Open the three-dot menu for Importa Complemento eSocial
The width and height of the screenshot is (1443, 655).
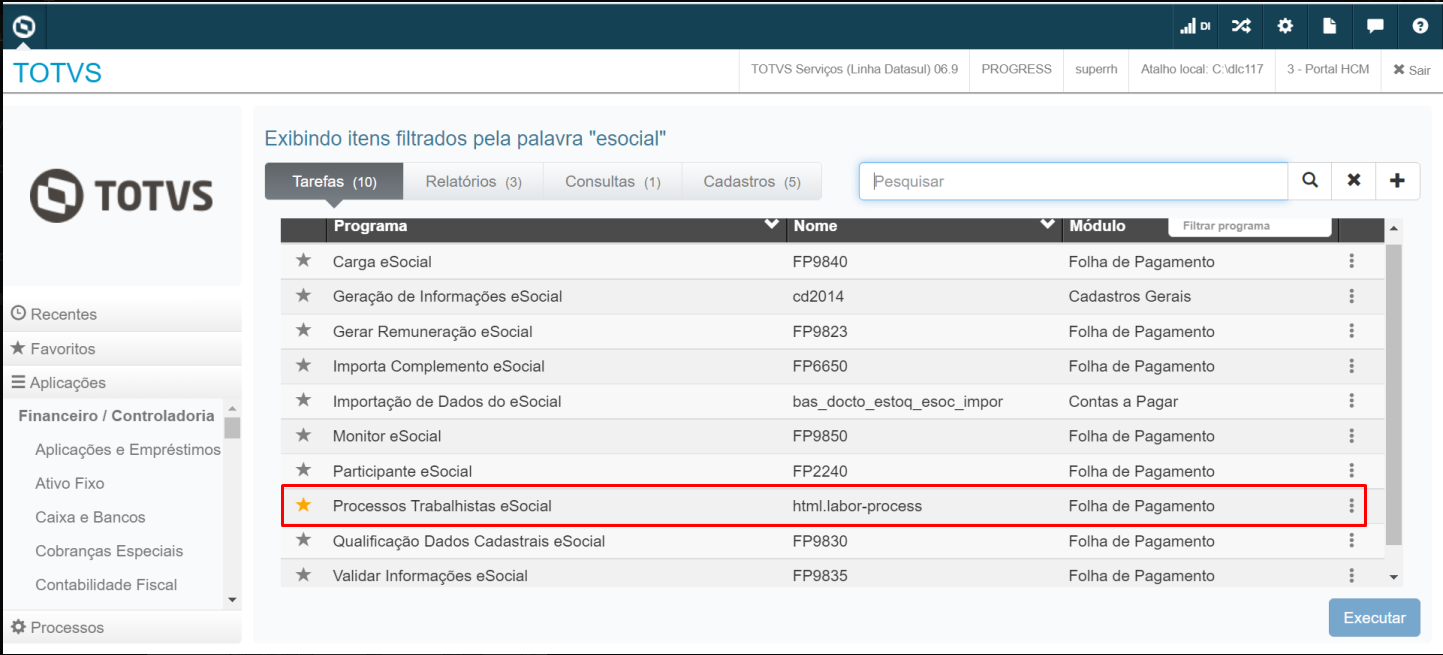pyautogui.click(x=1351, y=366)
